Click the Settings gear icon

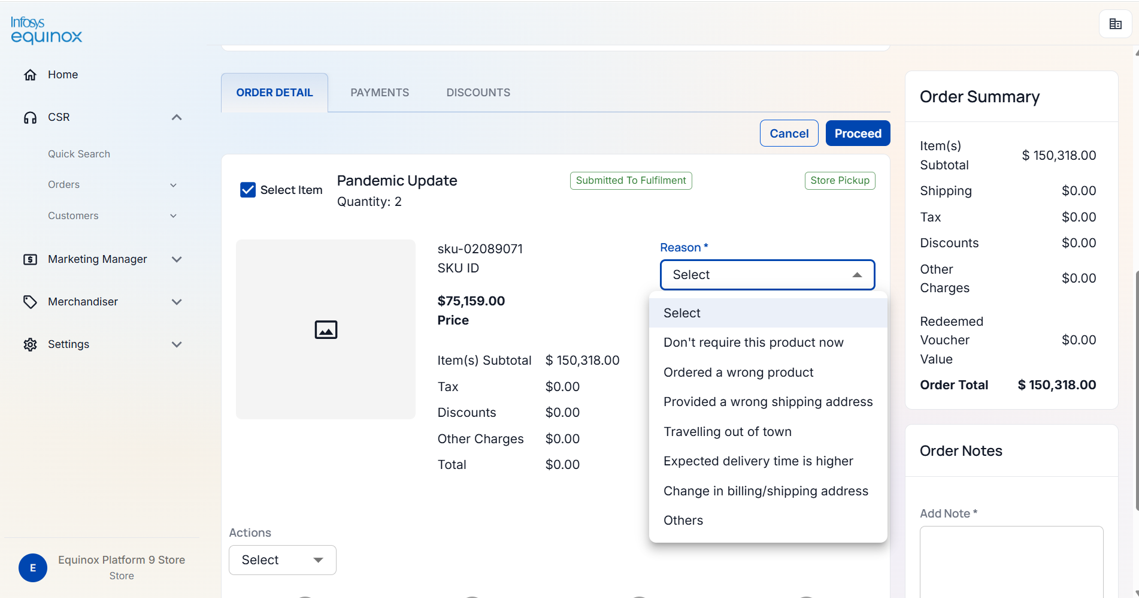click(30, 344)
